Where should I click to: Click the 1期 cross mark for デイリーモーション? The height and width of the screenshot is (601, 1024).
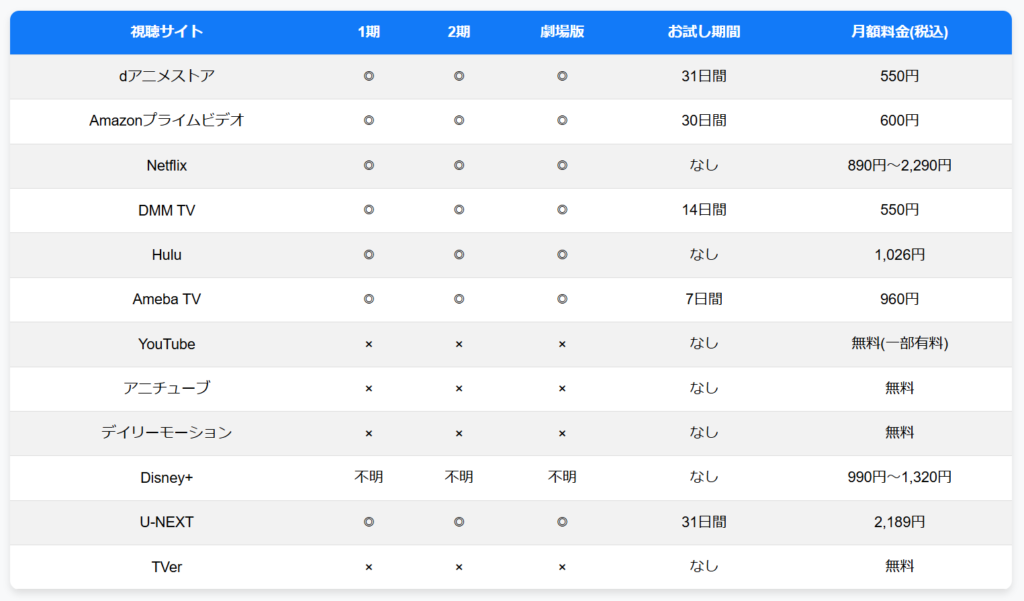[368, 433]
